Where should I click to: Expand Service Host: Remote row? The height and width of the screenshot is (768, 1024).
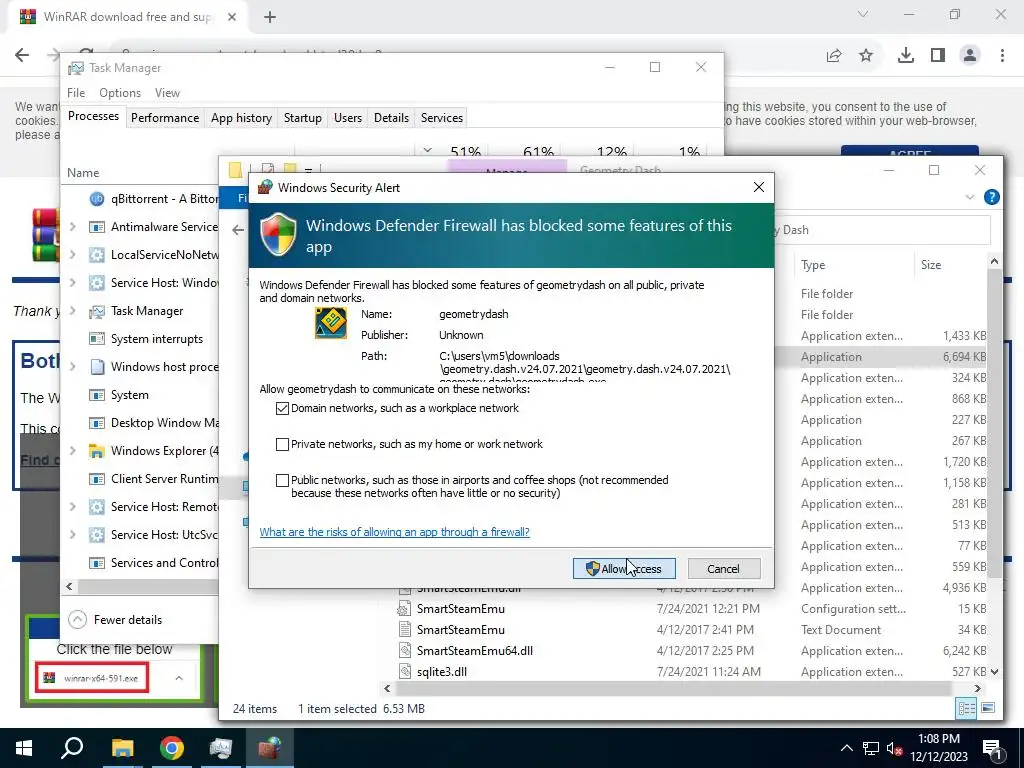pos(73,507)
